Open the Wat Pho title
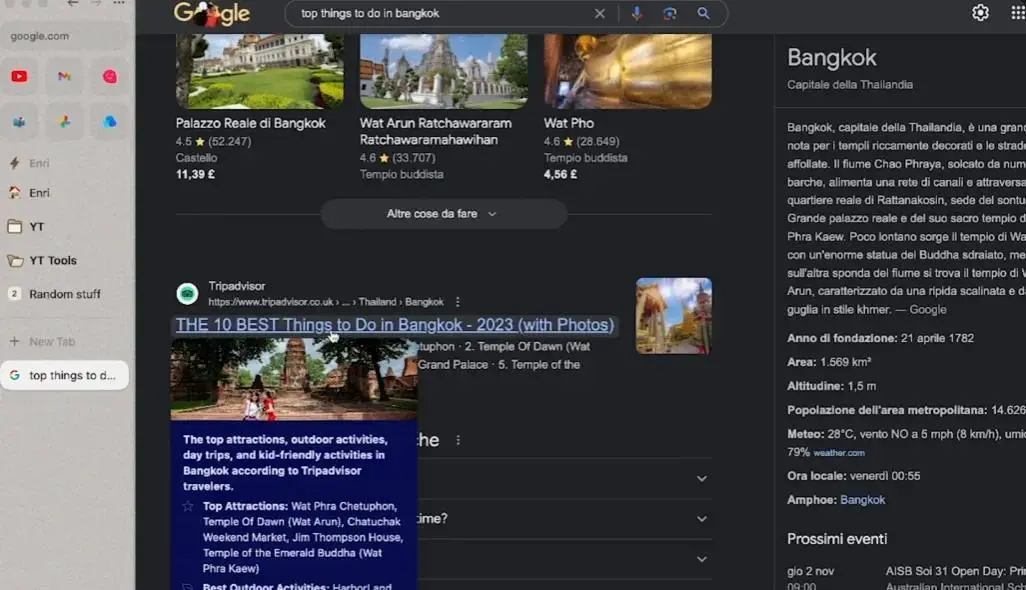Screen dimensions: 1026x590 (x=569, y=123)
